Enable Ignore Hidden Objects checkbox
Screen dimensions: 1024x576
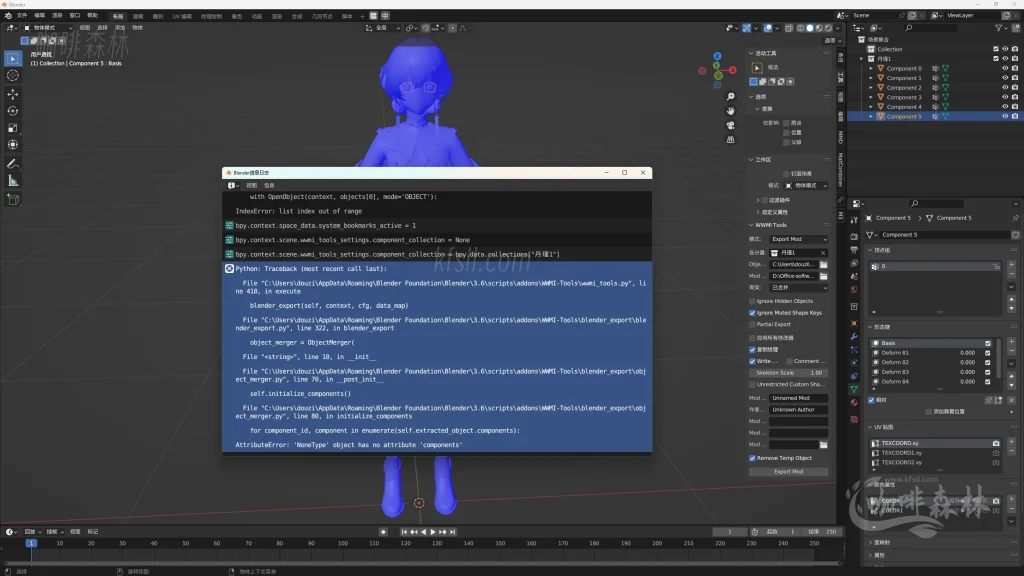coord(753,301)
